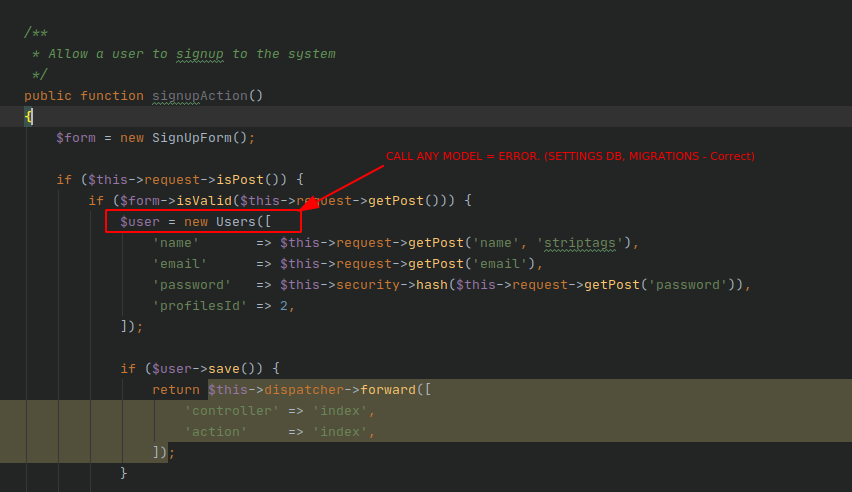Click the return keyword

point(175,390)
